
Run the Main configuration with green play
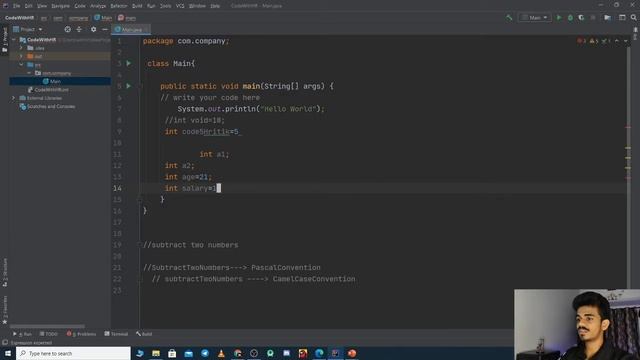coord(559,18)
